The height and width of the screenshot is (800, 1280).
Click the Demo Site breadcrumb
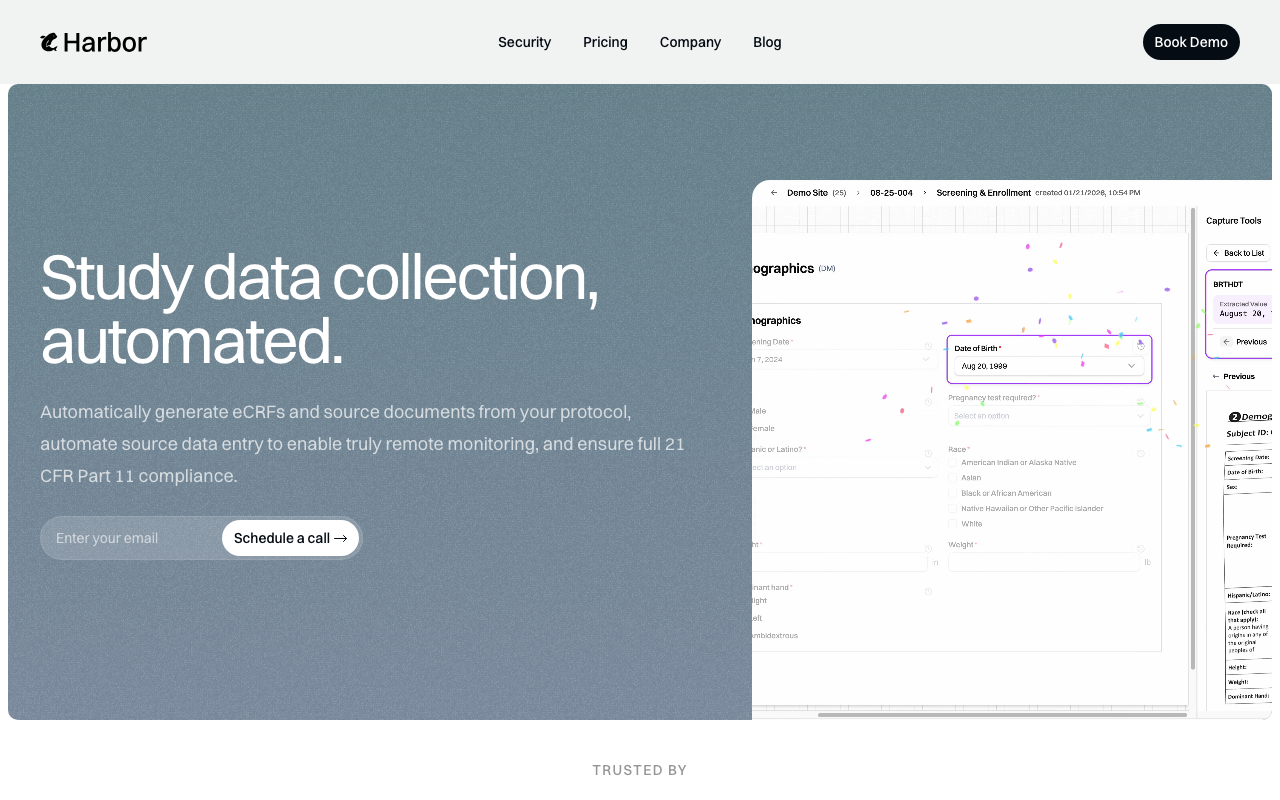(807, 192)
